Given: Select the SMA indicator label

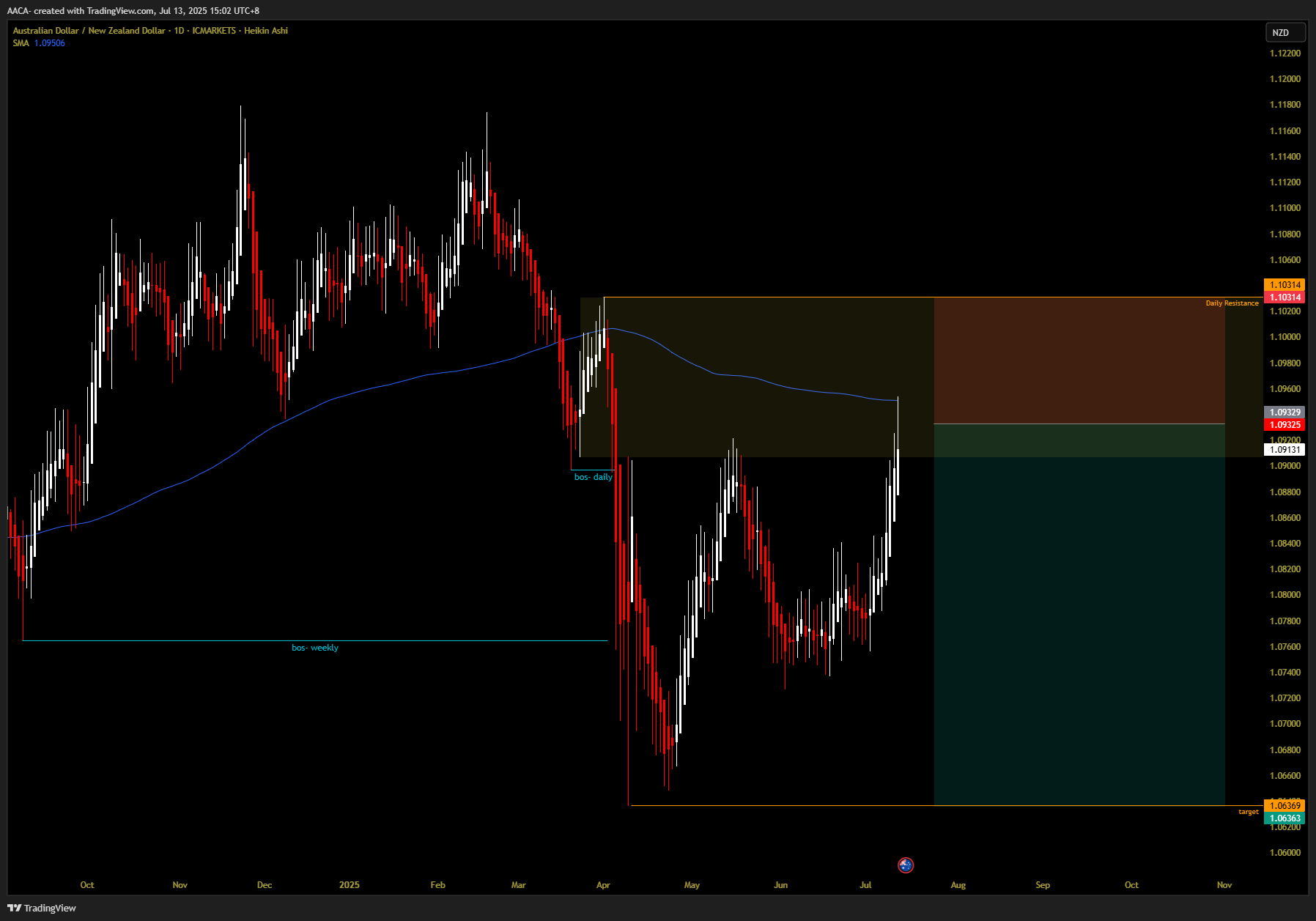Looking at the screenshot, I should coord(21,43).
